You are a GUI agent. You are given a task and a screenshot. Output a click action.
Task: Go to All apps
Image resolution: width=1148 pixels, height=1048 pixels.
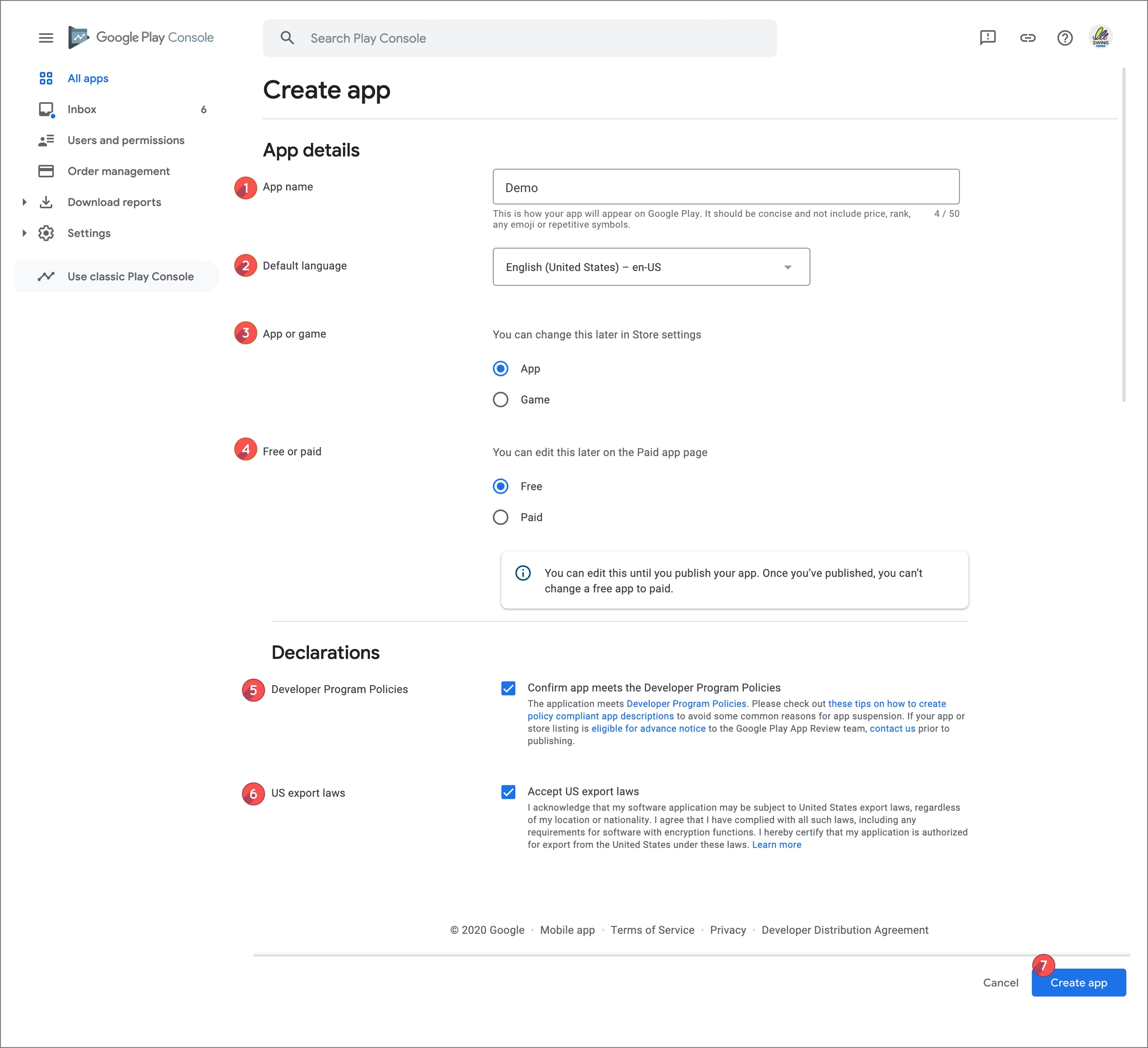88,78
